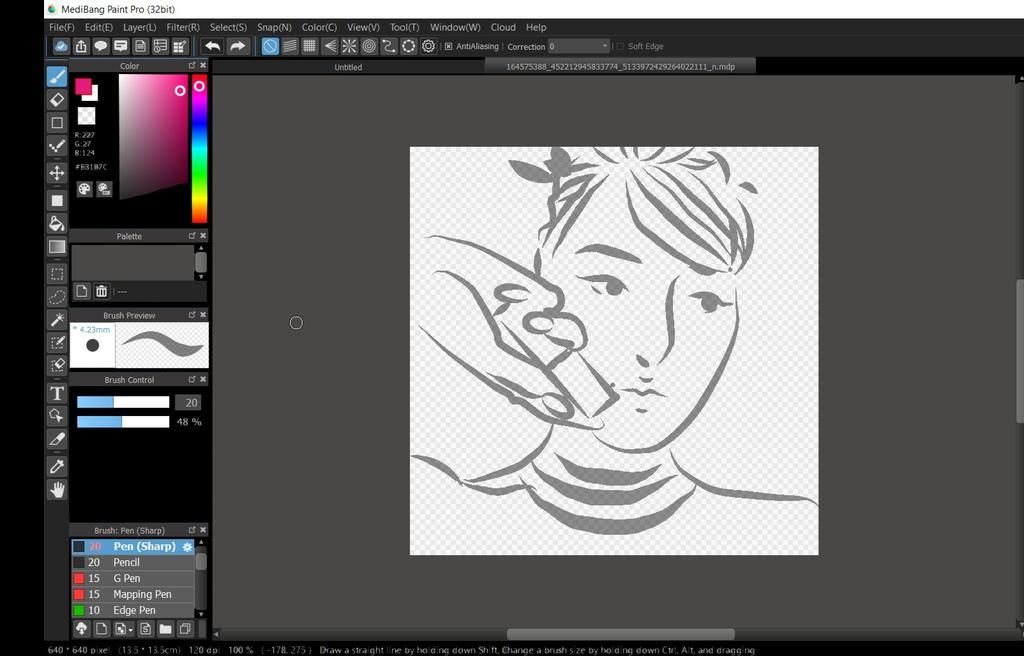Delete palette color with trash icon

(101, 291)
